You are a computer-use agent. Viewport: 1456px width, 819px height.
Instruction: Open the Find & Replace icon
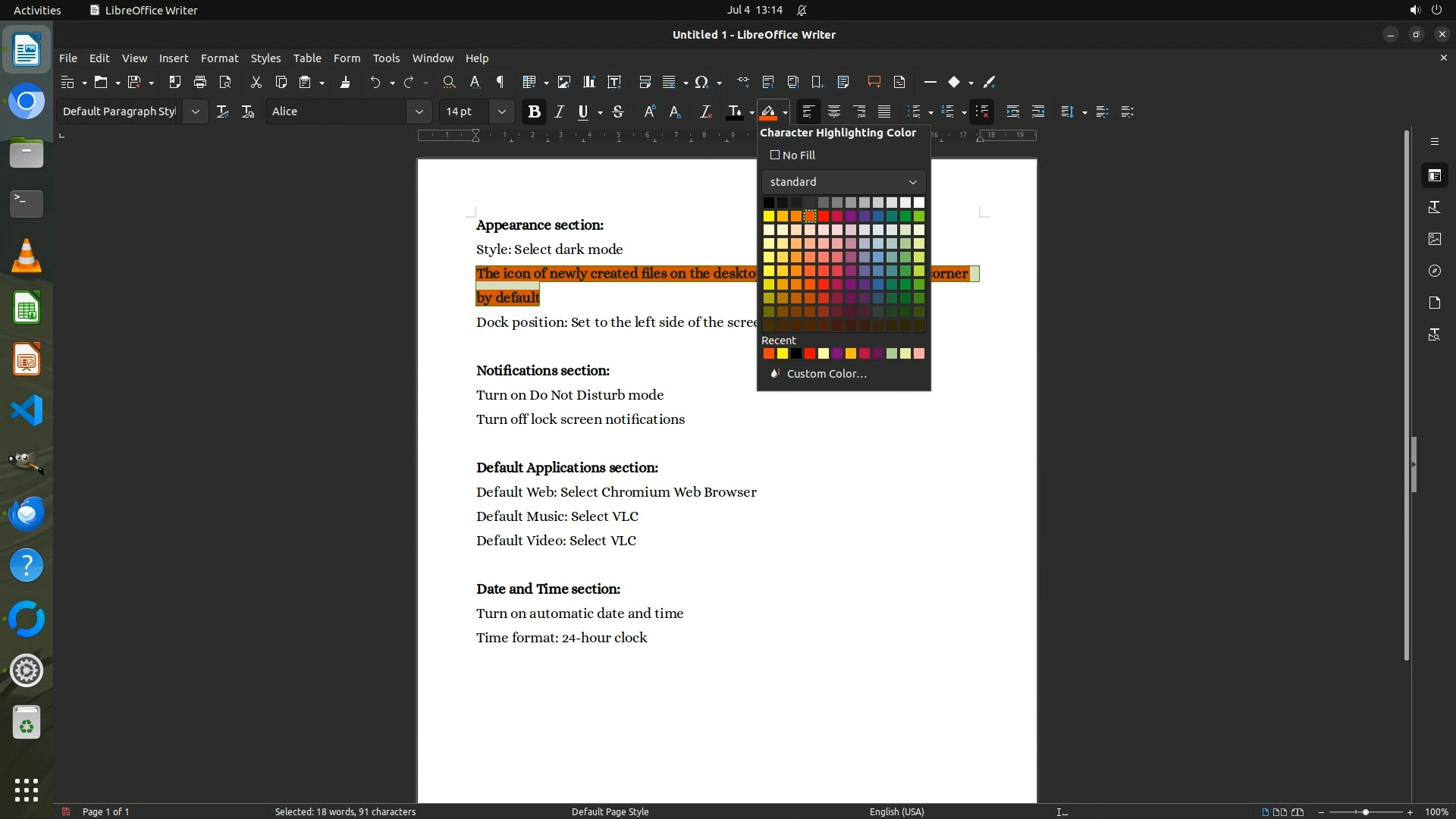[x=449, y=82]
